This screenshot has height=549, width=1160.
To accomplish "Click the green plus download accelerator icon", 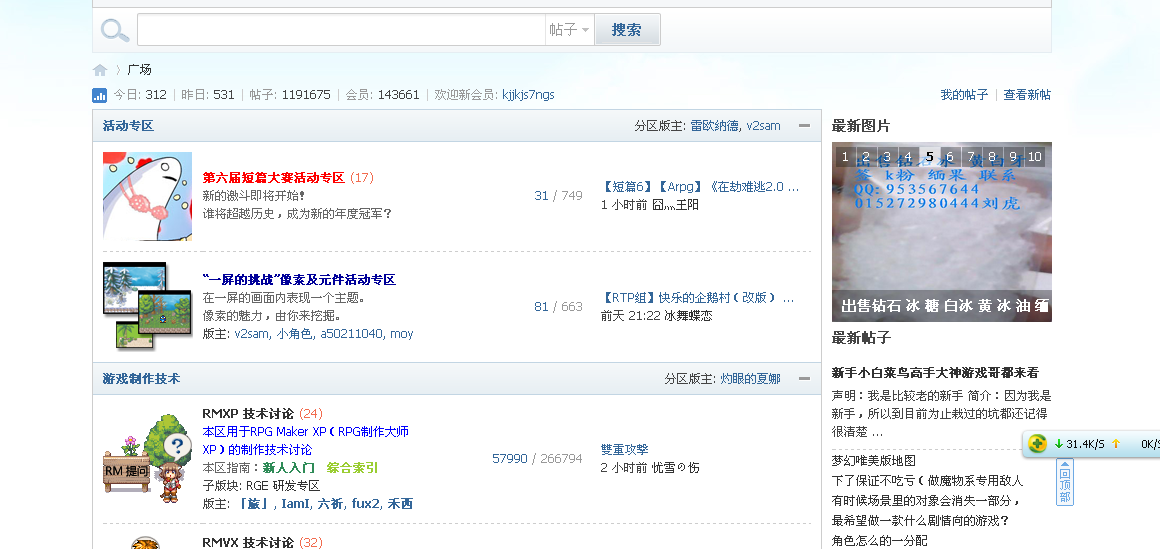I will click(x=1037, y=444).
